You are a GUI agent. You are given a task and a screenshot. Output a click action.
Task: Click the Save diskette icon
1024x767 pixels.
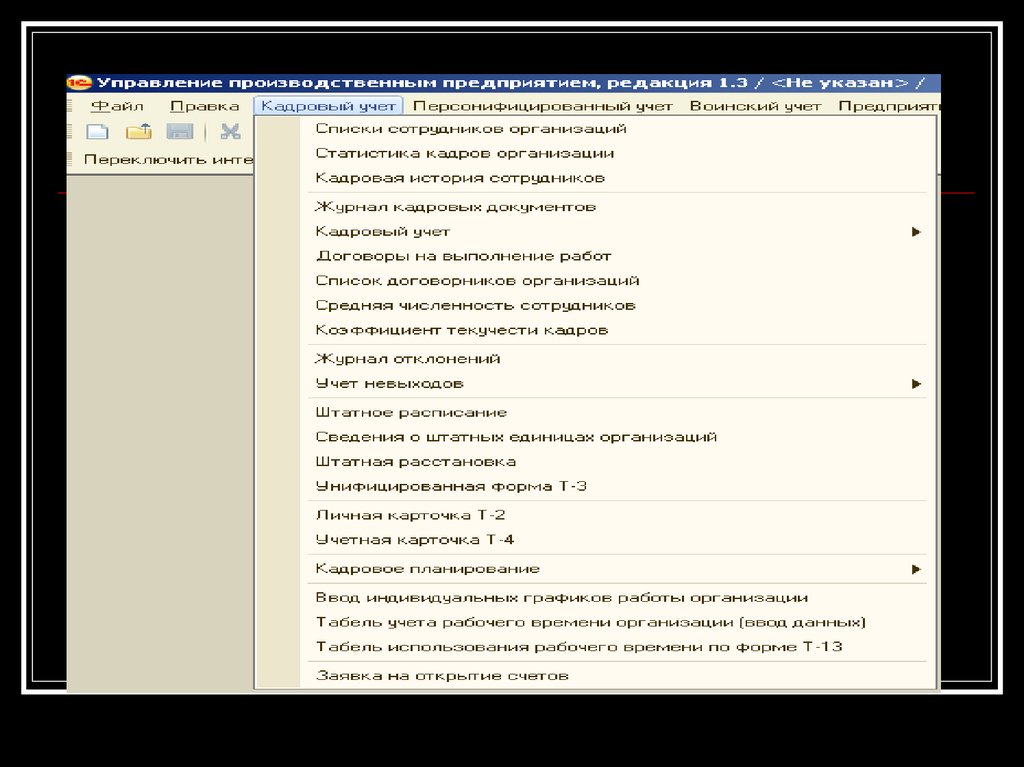point(180,132)
